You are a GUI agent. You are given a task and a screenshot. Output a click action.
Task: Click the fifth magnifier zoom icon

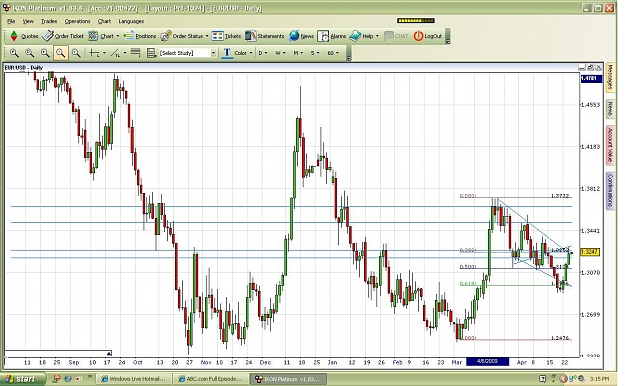76,53
